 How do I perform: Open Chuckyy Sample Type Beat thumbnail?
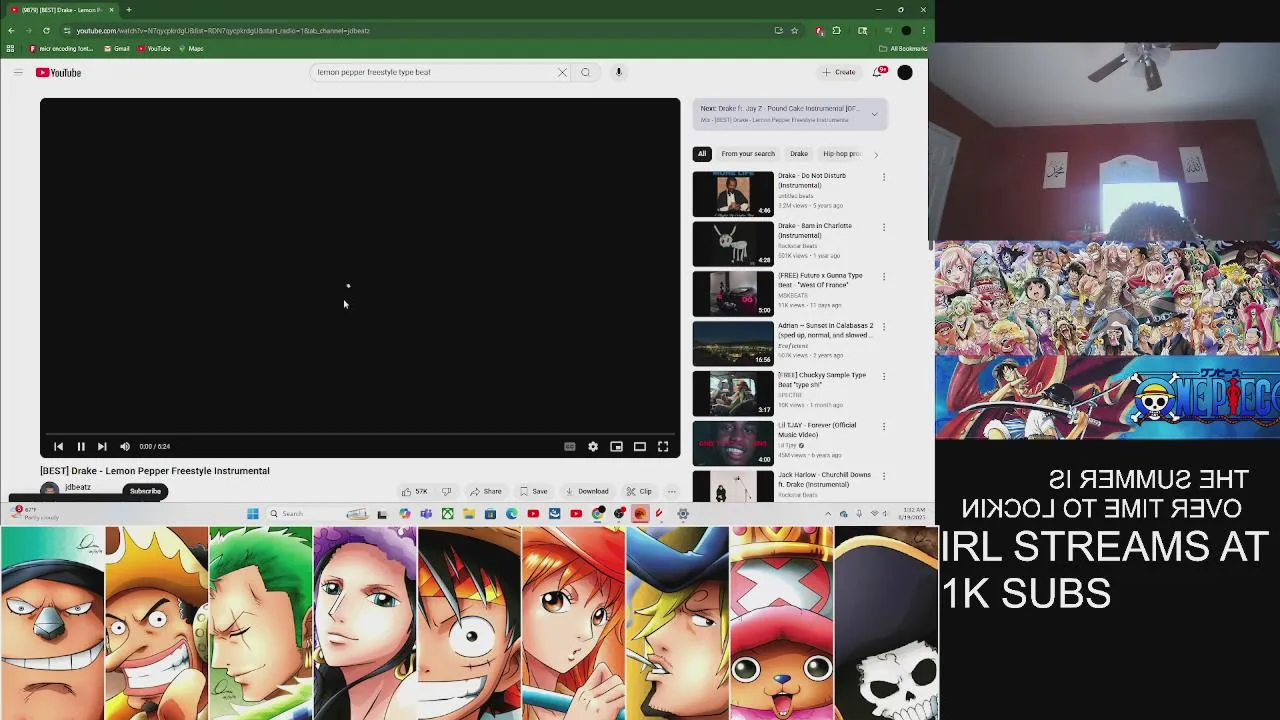click(x=733, y=394)
